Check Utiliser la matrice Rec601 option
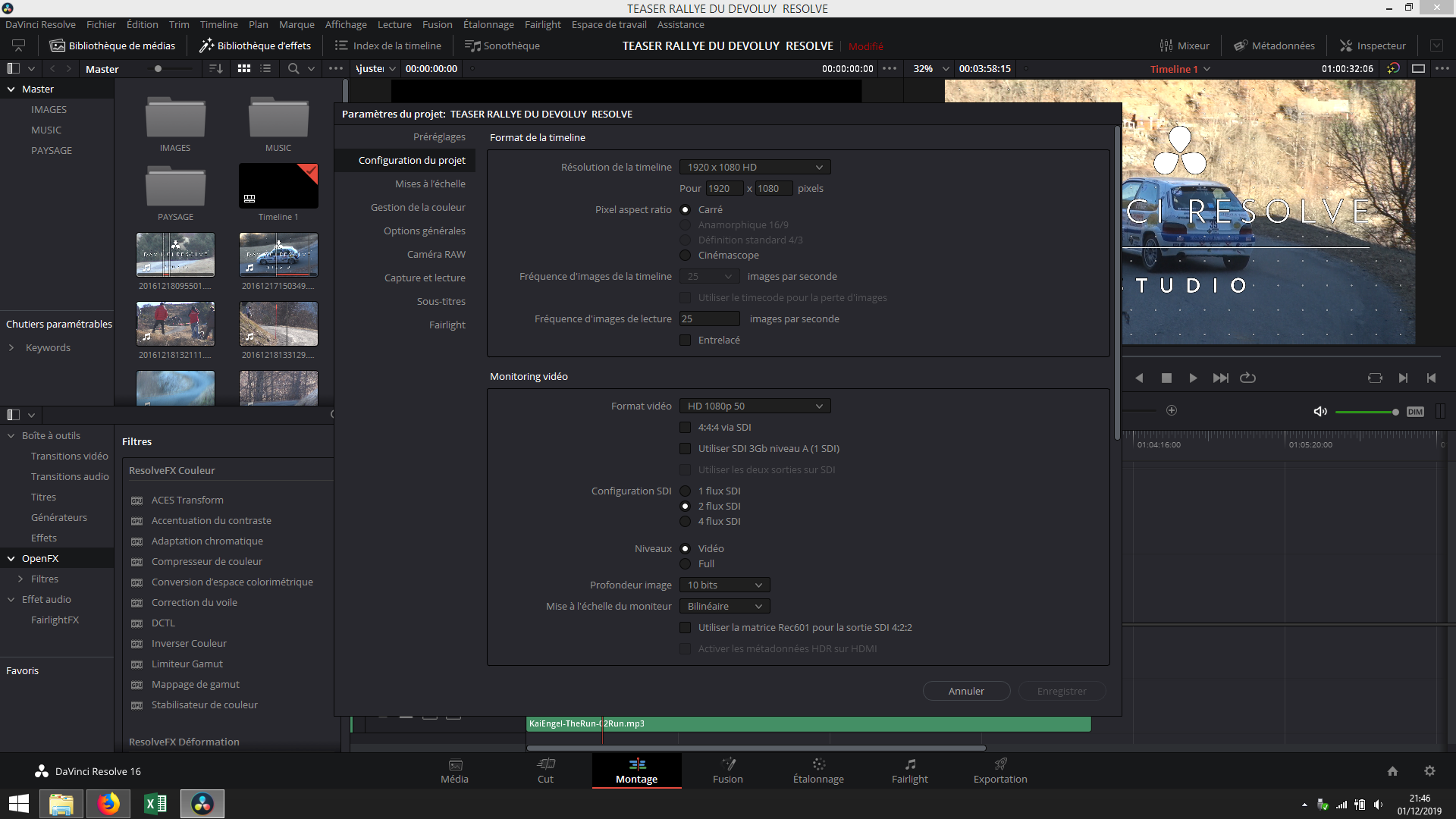Image resolution: width=1456 pixels, height=819 pixels. click(686, 627)
